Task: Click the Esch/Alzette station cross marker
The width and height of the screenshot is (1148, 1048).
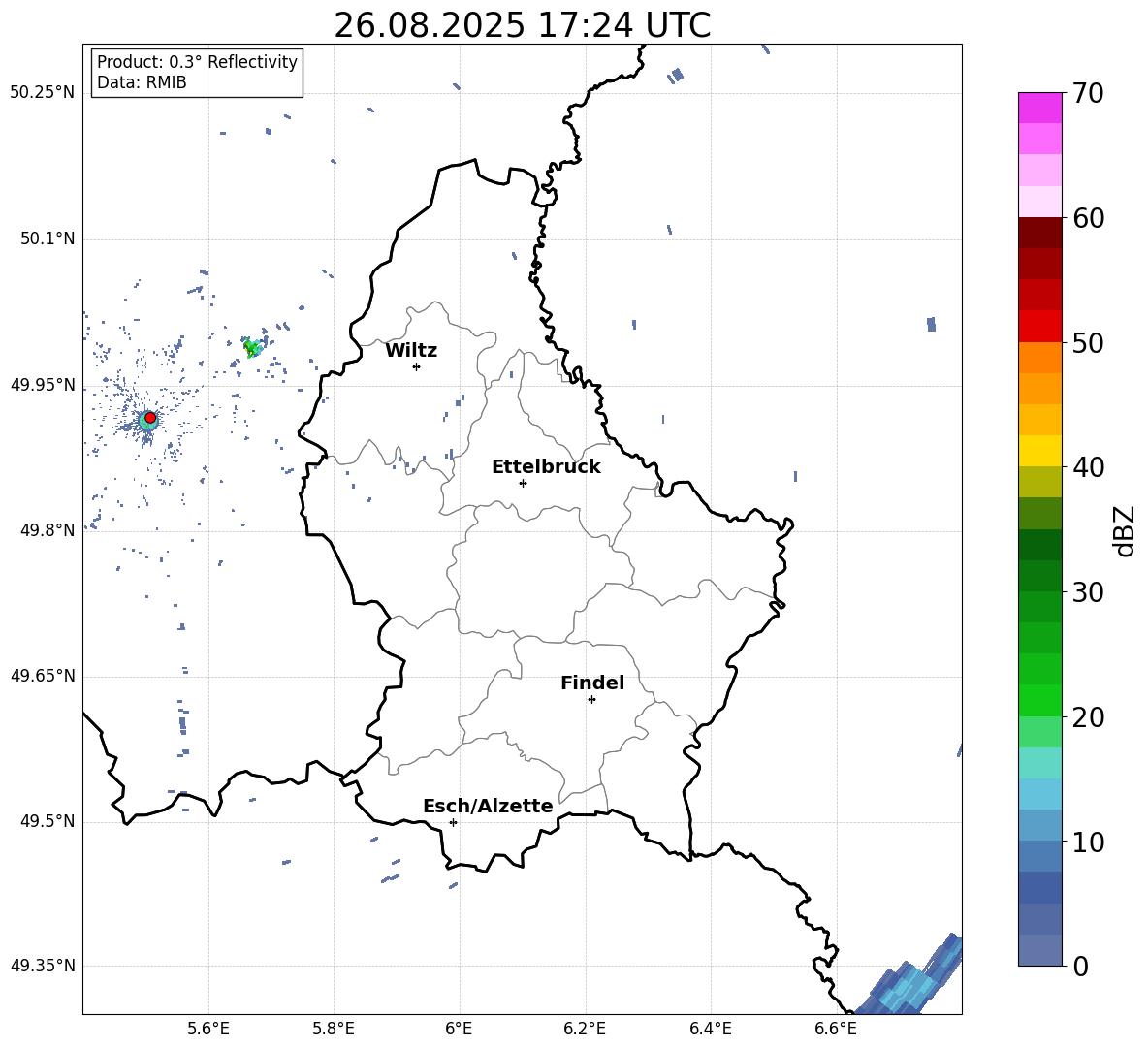Action: click(453, 822)
